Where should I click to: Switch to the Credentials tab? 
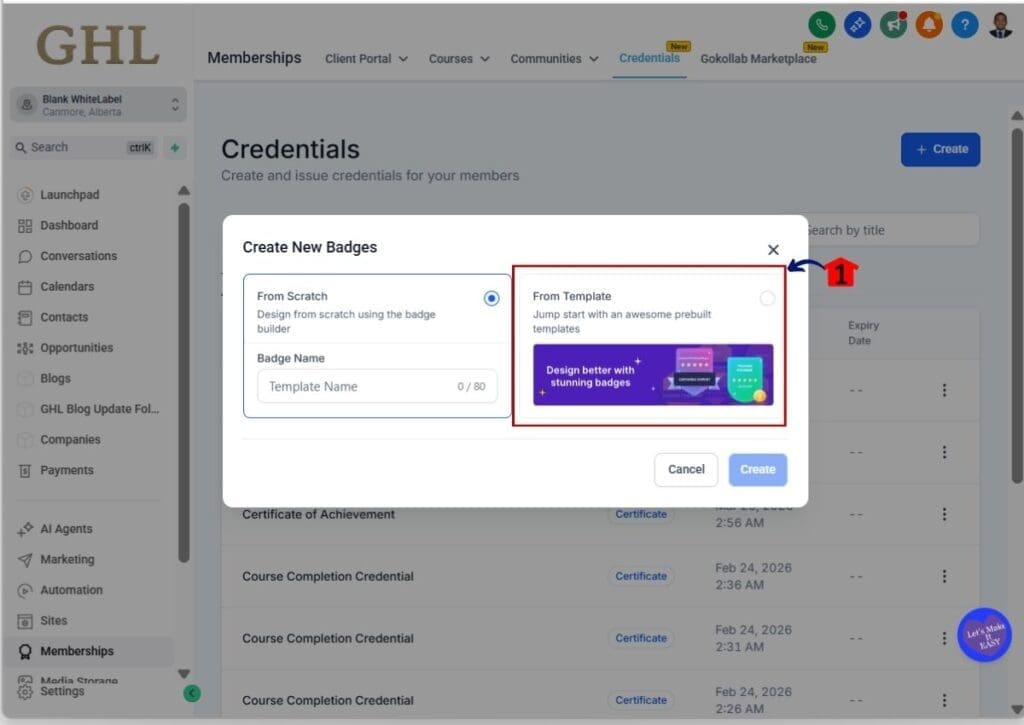click(x=649, y=59)
